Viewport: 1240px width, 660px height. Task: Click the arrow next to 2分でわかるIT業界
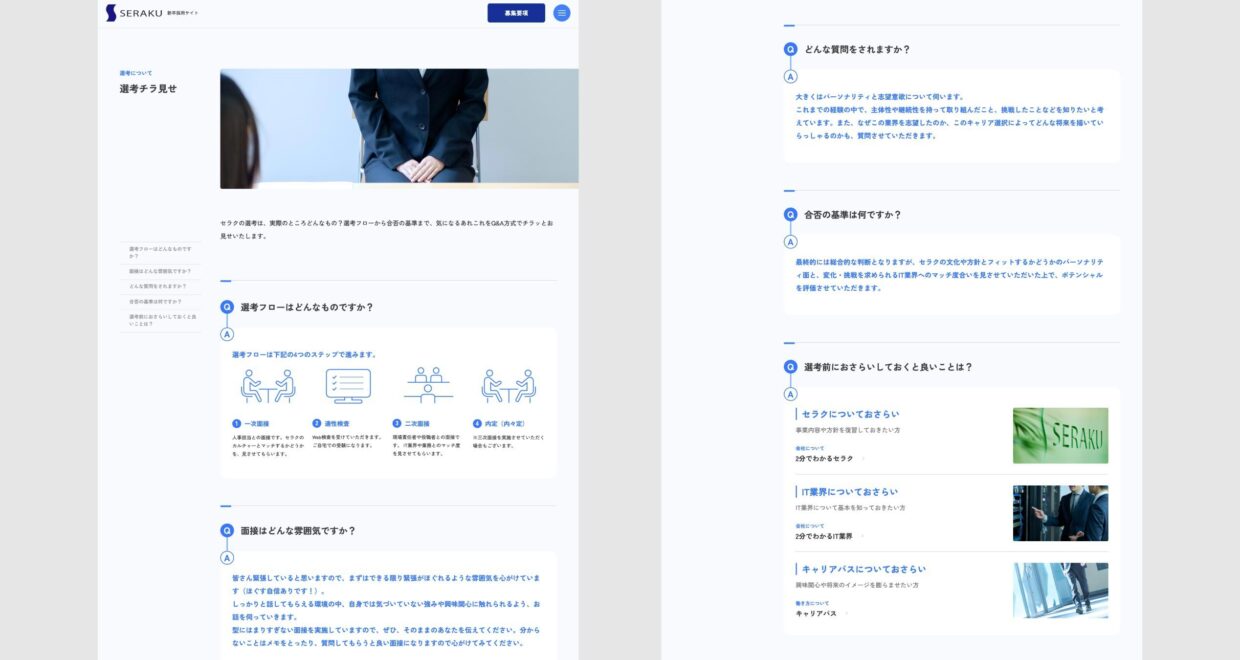[862, 536]
